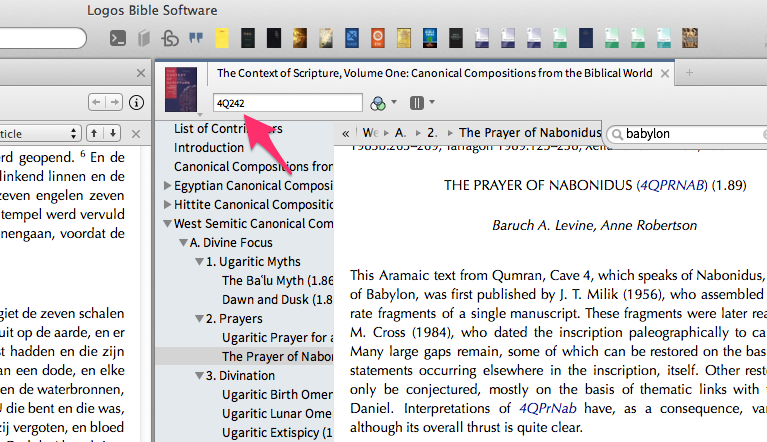Select Introduction in the contents
The width and height of the screenshot is (767, 442).
point(208,148)
